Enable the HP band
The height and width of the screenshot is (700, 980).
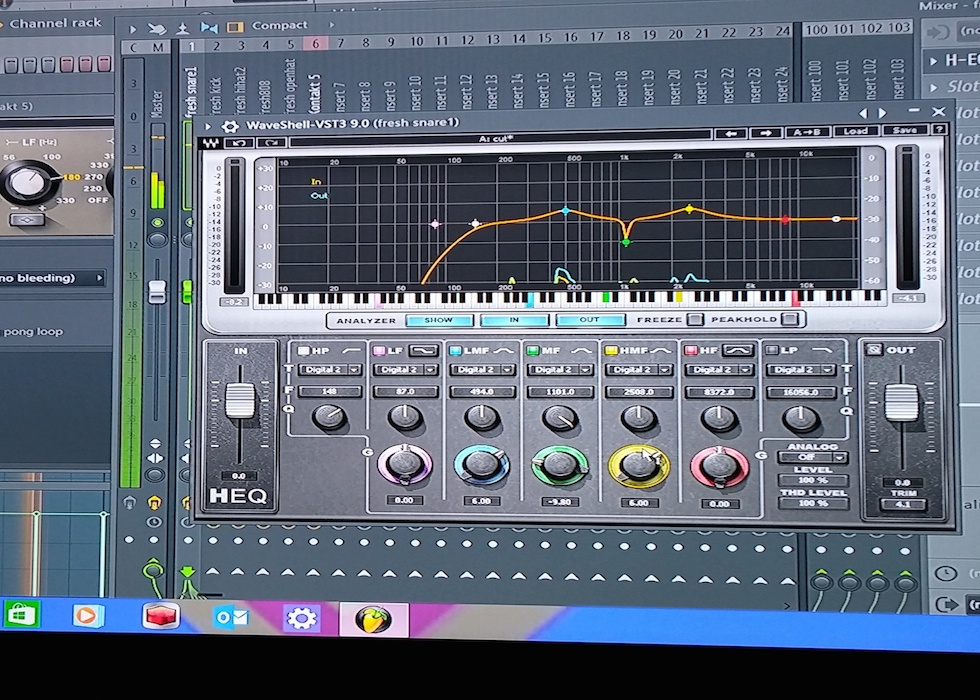304,351
